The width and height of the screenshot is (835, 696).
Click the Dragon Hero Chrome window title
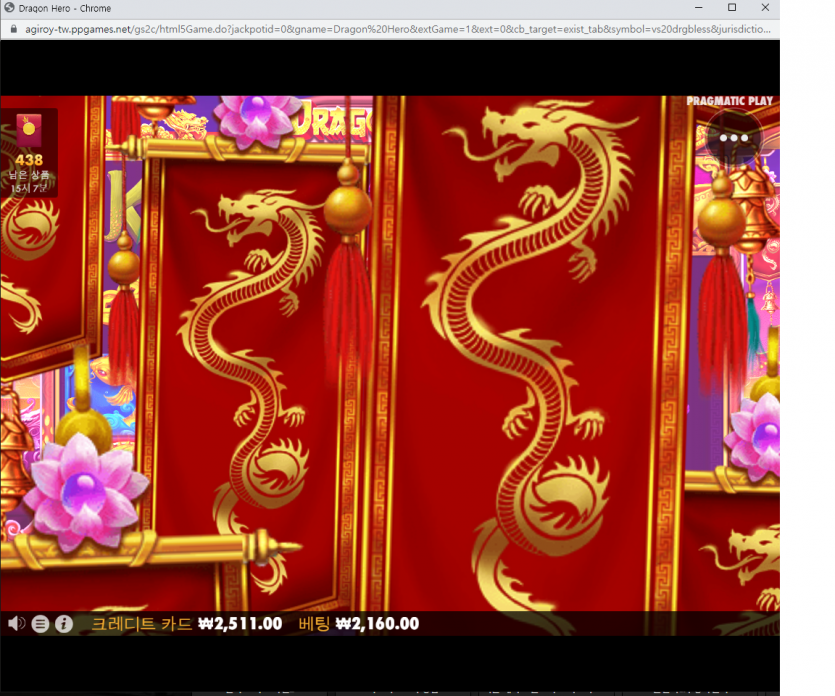64,9
